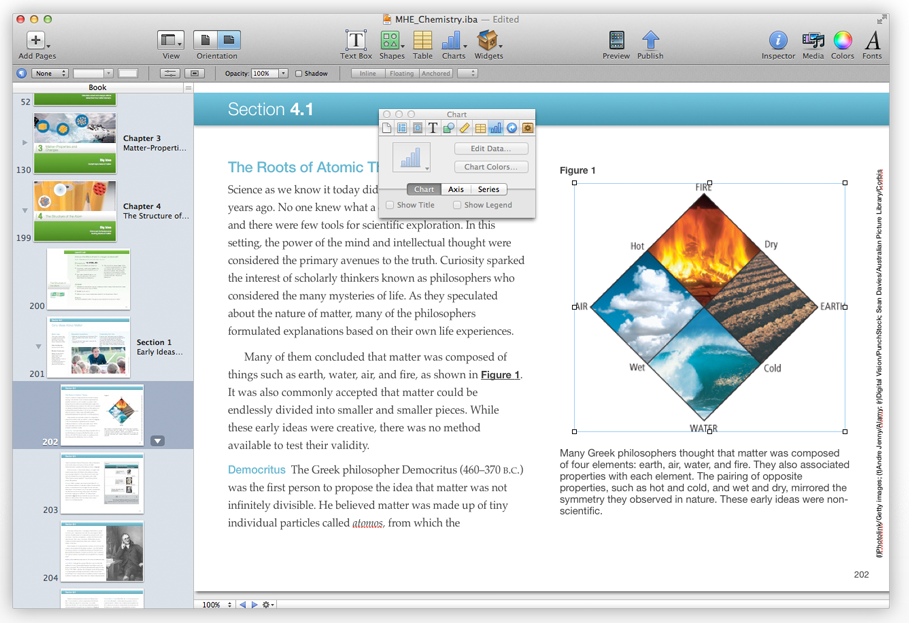This screenshot has width=909, height=623.
Task: Switch to Metrics ruler inspector icon
Action: click(x=465, y=128)
